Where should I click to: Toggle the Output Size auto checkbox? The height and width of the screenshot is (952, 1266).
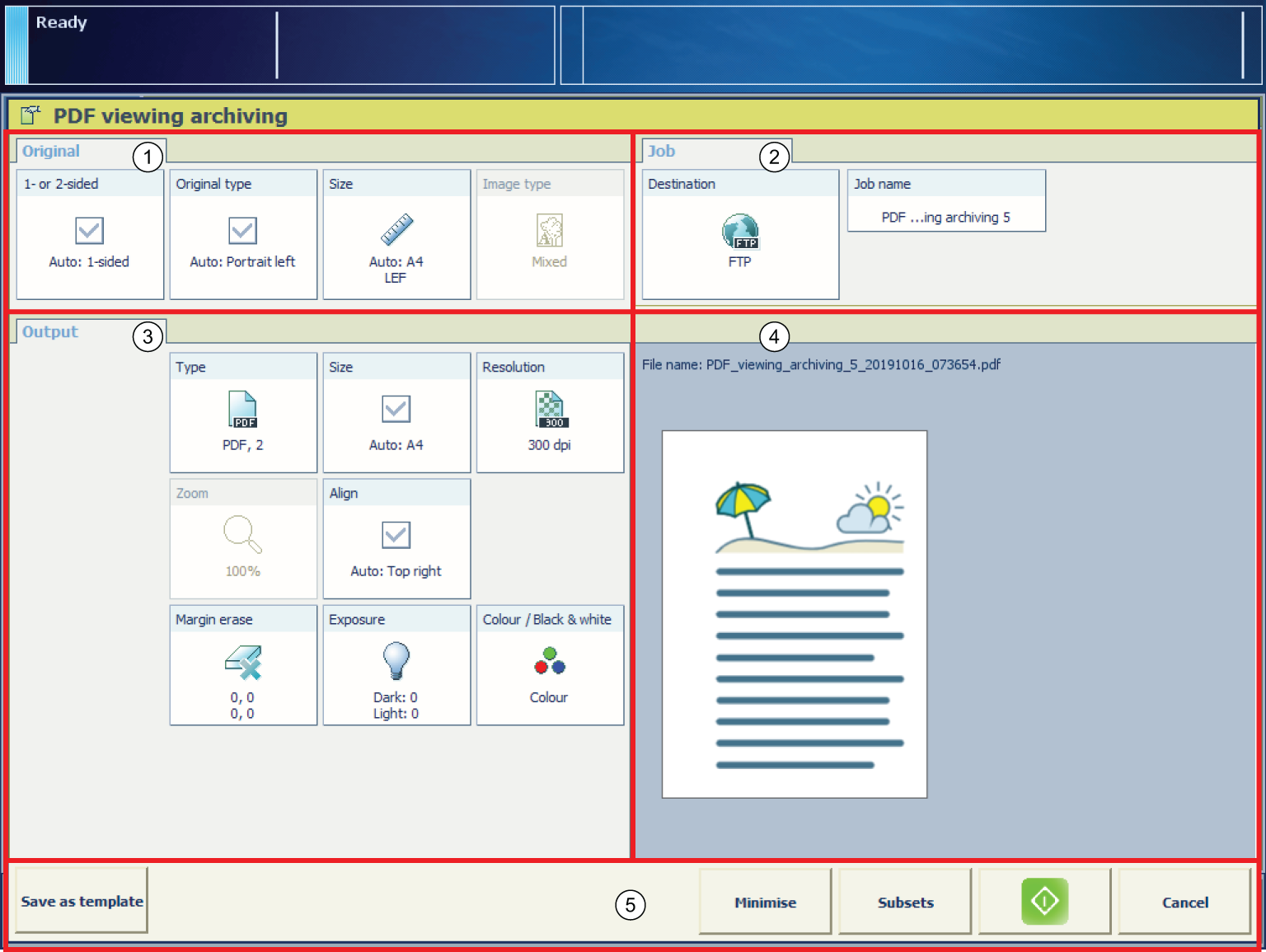(396, 409)
